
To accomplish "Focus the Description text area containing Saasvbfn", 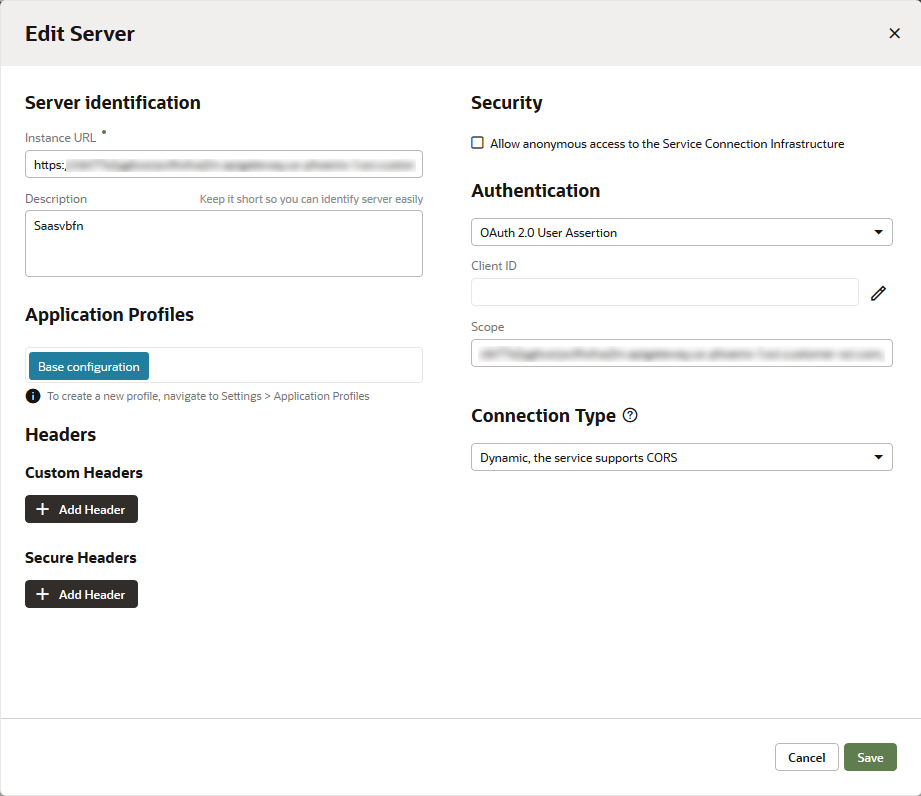I will coord(224,244).
